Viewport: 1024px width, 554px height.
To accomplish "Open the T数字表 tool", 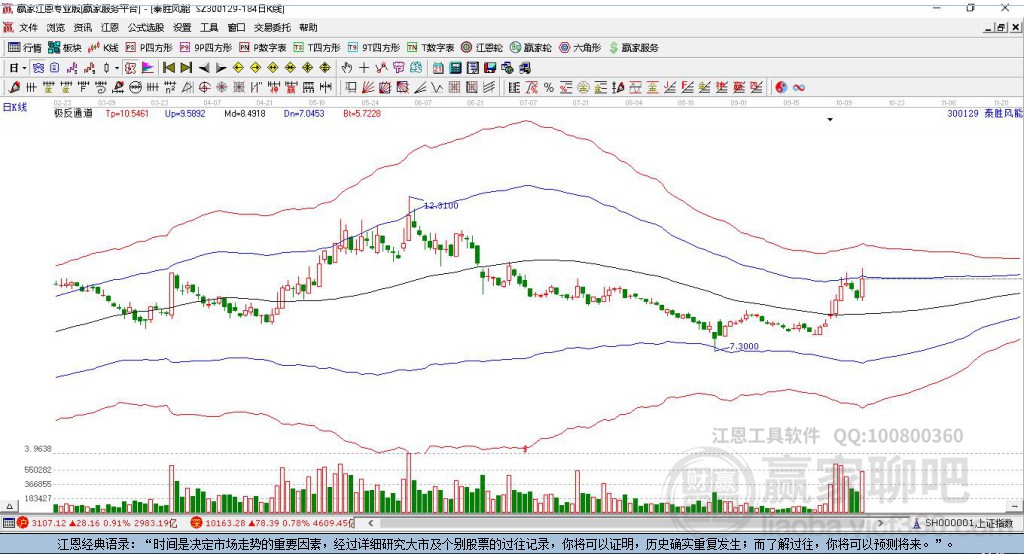I will (430, 48).
